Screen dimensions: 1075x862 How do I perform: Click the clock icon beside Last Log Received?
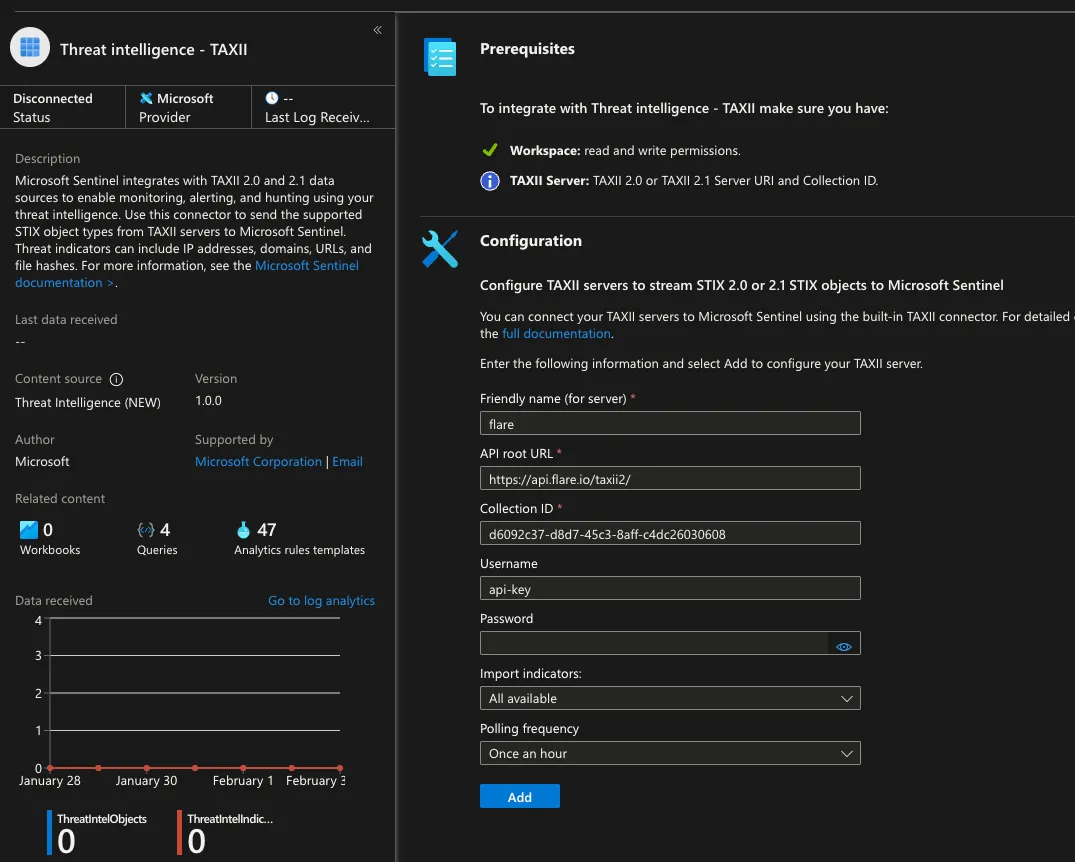[272, 98]
